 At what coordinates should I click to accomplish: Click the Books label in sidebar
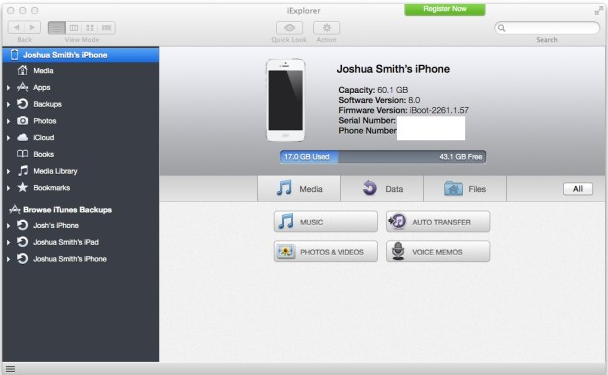pos(43,154)
